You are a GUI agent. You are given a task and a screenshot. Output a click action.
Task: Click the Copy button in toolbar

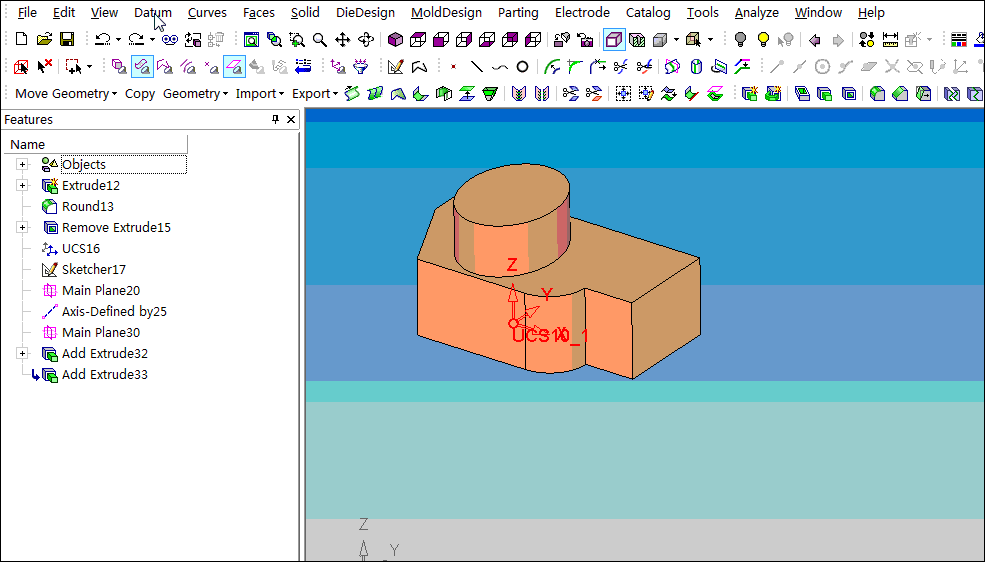[139, 93]
